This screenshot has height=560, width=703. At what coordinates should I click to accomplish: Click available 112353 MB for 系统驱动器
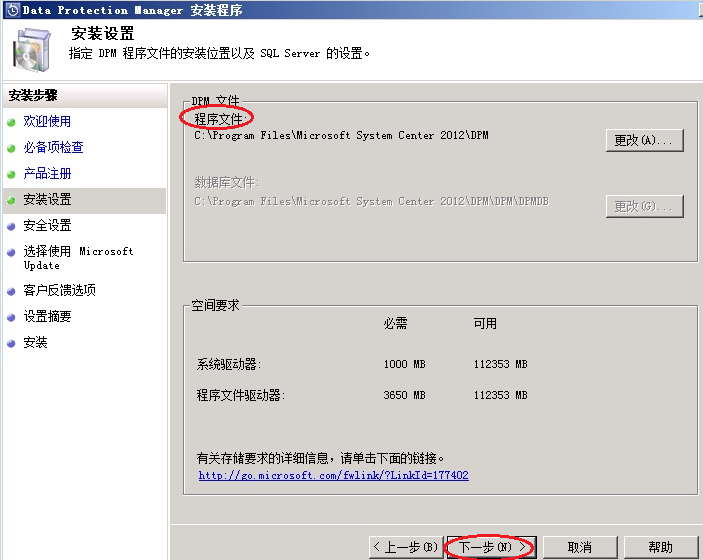pos(501,364)
